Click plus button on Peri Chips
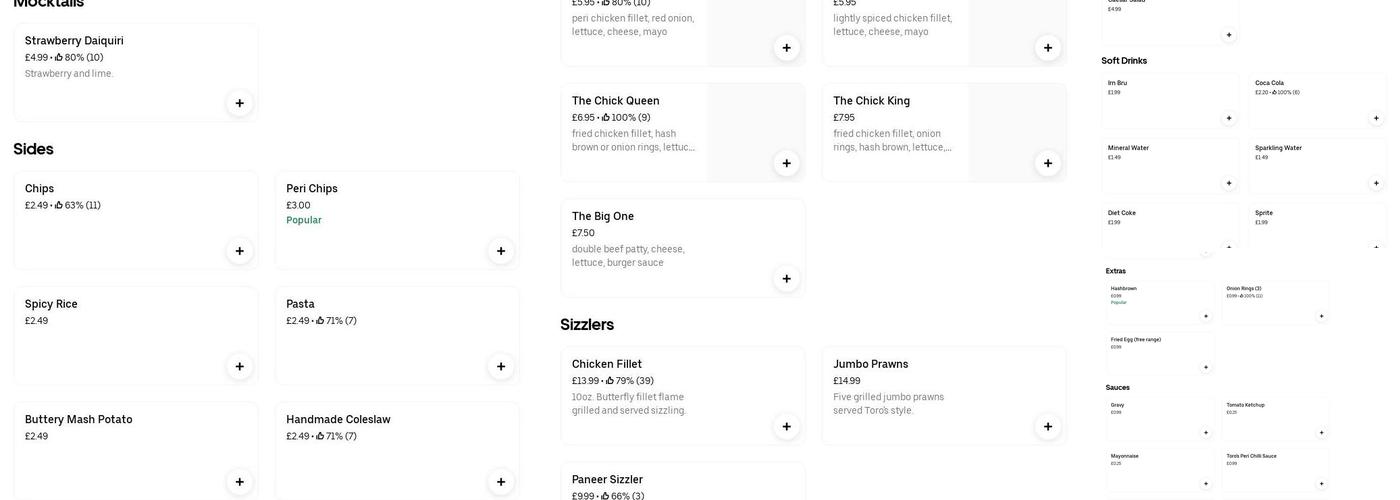The width and height of the screenshot is (1400, 500). pyautogui.click(x=501, y=251)
